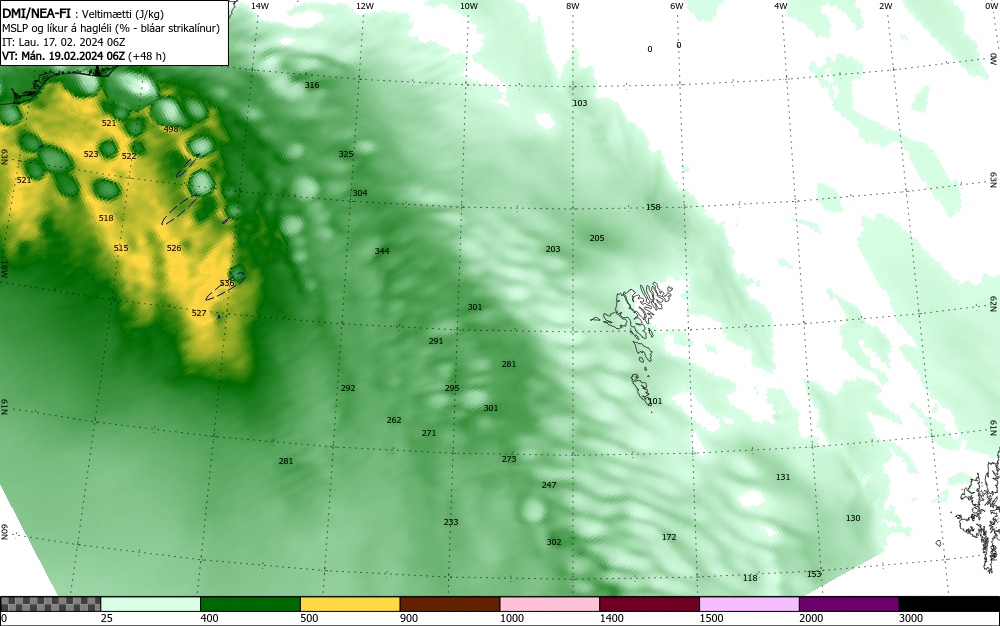
Task: Select the 292 value on the map
Action: point(348,388)
